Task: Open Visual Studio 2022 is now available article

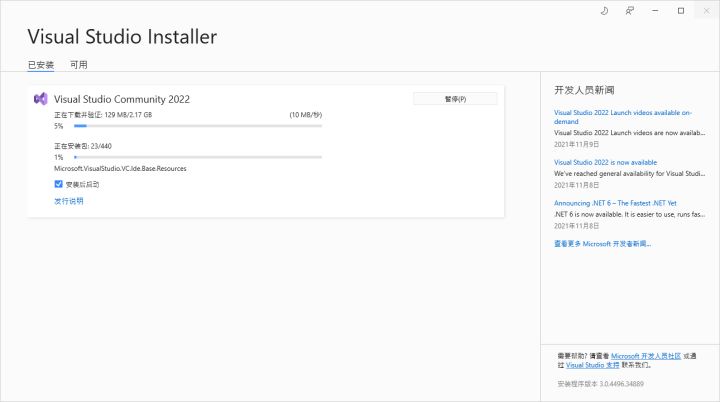Action: tap(605, 162)
